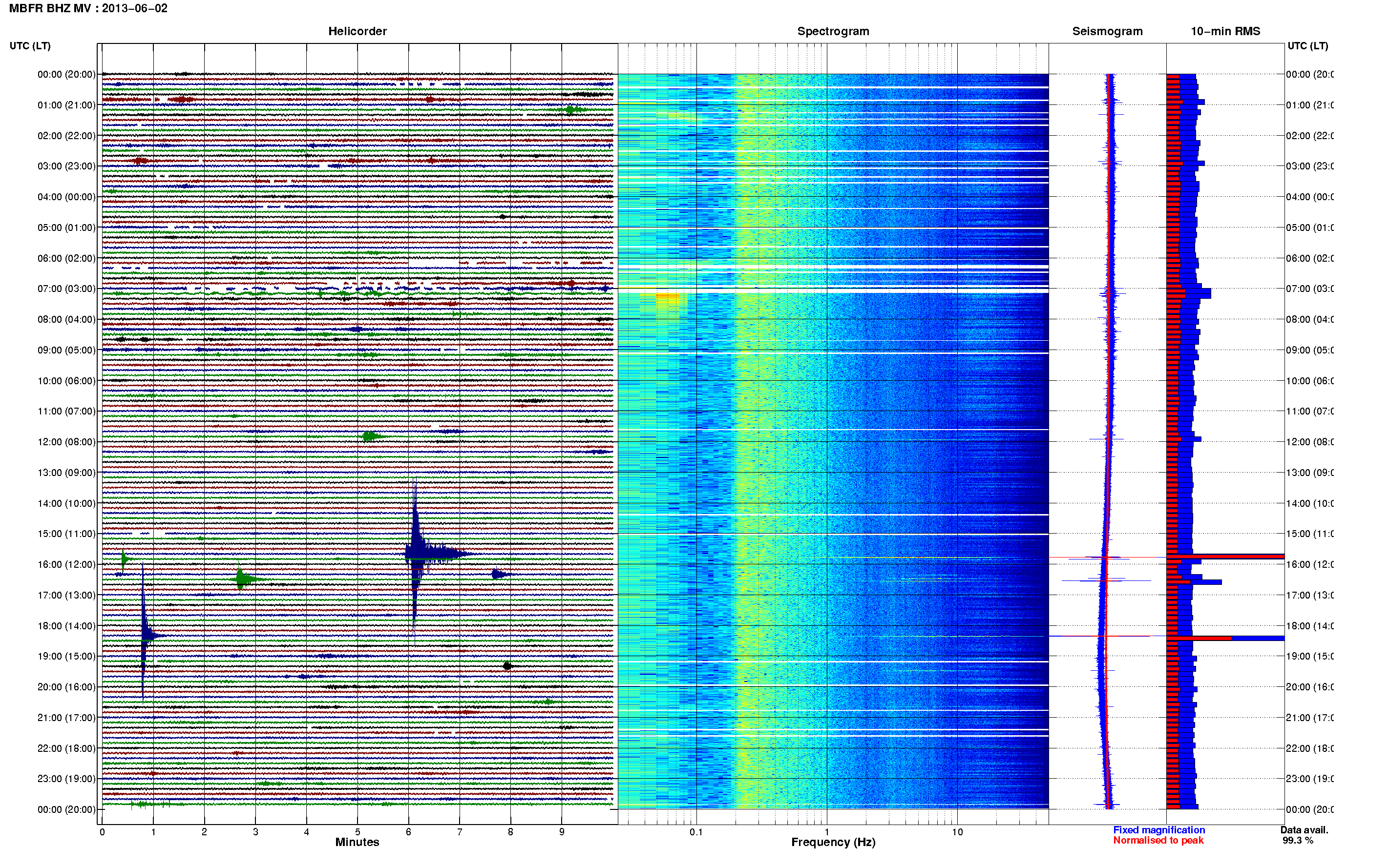
Task: Click the '02:00 (22:00)' left time label
Action: pos(66,136)
